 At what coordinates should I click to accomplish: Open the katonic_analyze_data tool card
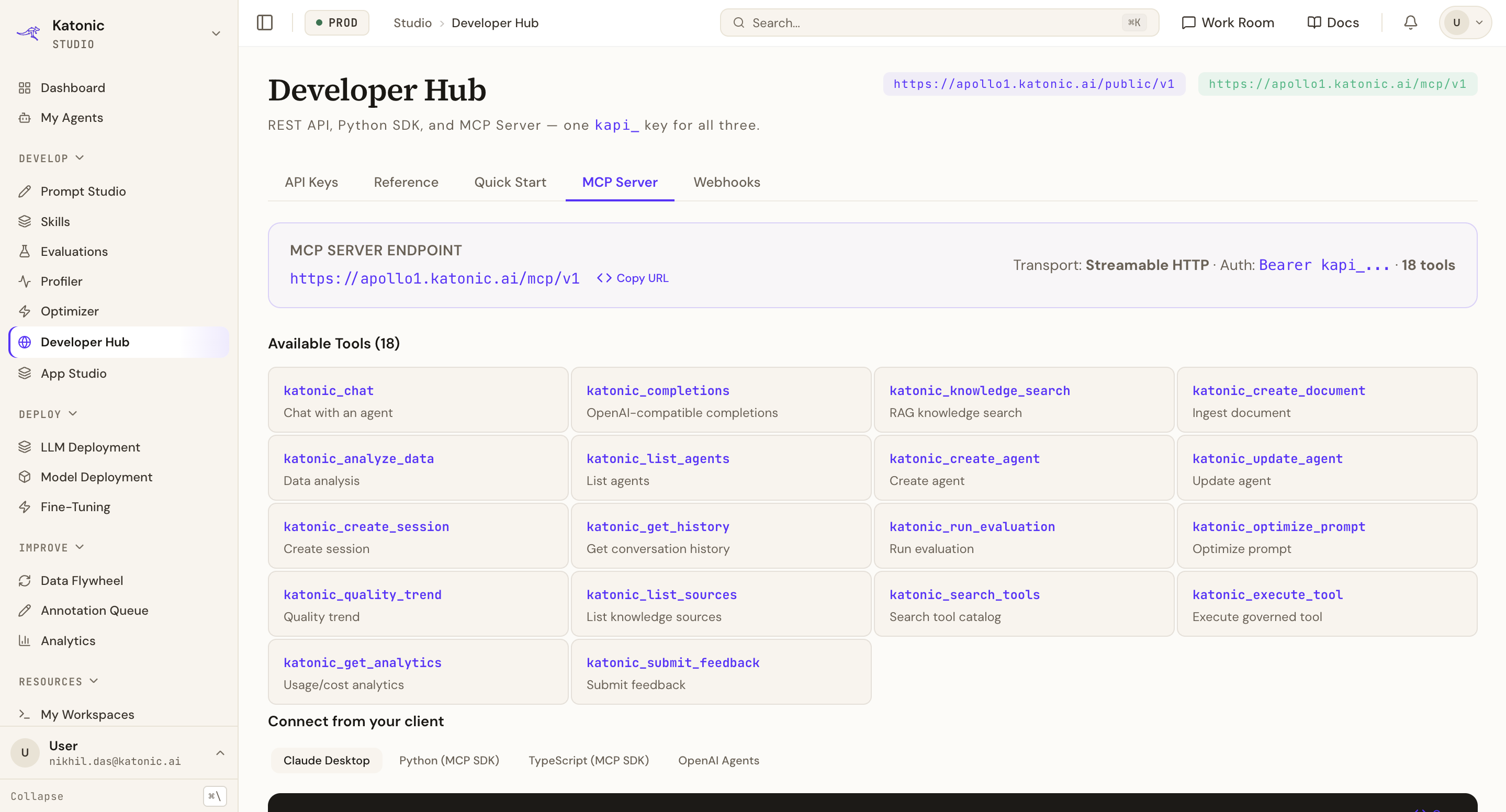point(418,468)
